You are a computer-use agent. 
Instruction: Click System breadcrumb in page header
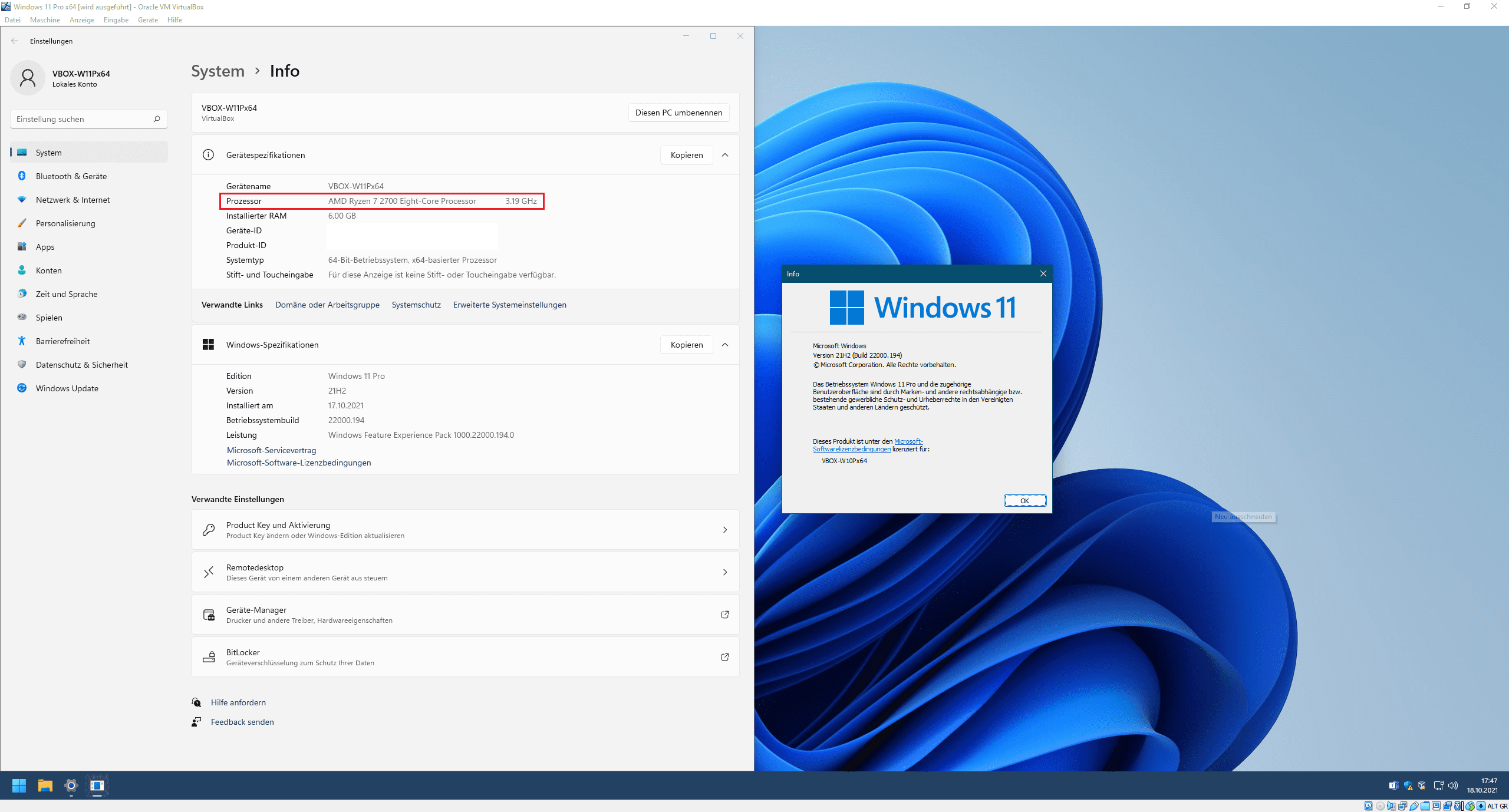[x=218, y=71]
